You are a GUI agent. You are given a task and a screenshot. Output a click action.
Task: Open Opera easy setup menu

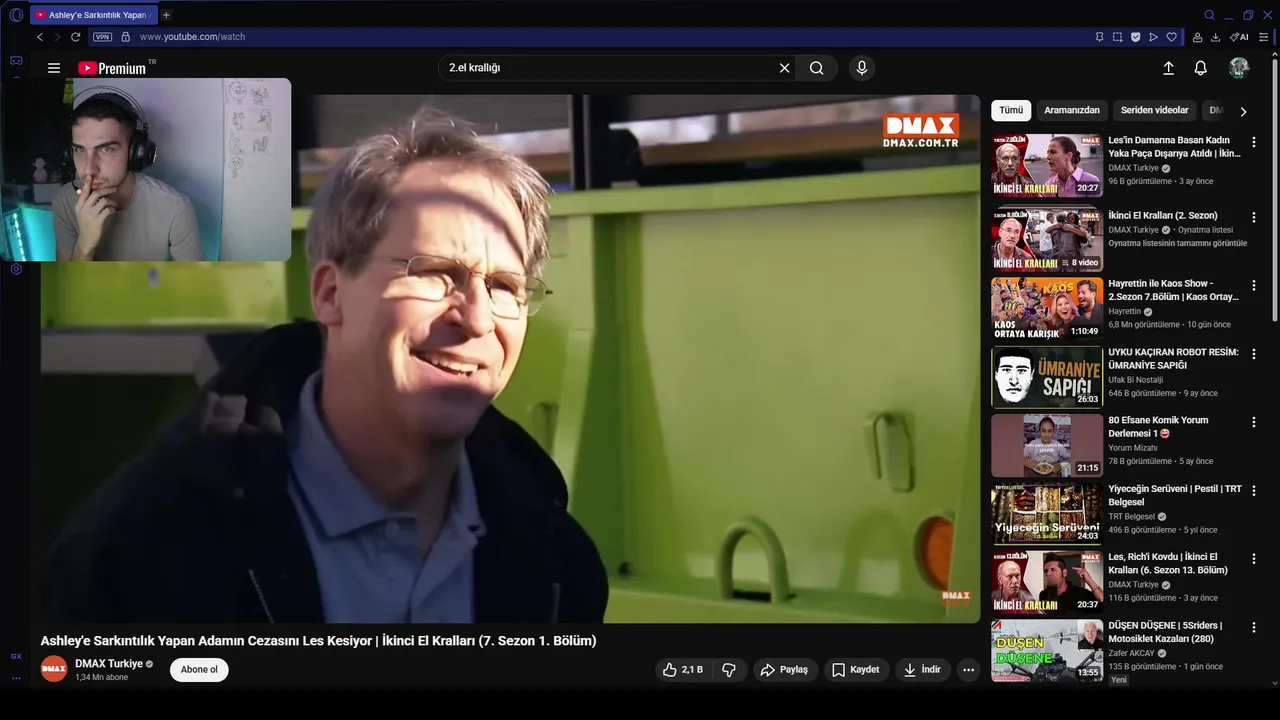(x=1264, y=37)
